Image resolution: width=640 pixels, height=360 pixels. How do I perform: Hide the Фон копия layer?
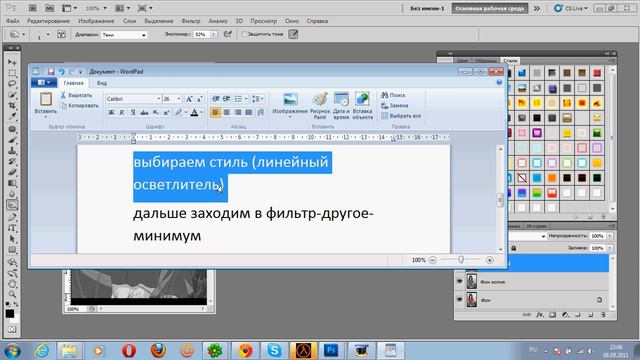pos(460,282)
